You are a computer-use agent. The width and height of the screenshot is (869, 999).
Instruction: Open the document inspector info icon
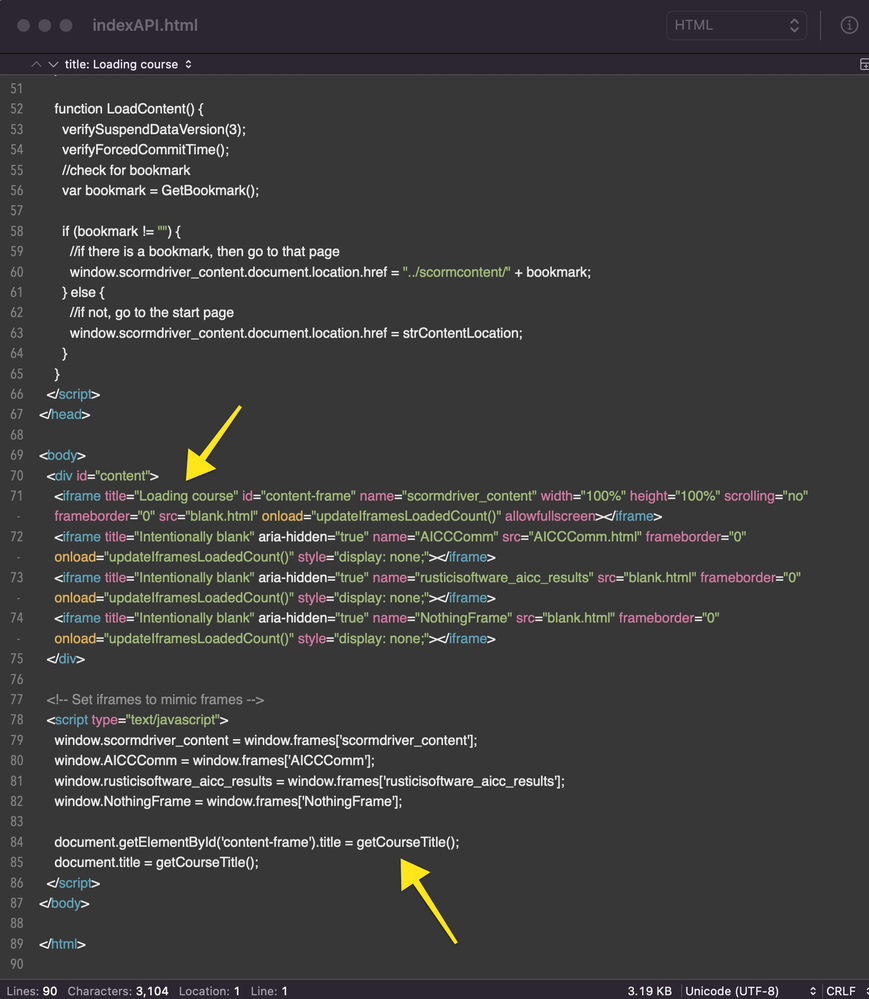[x=849, y=26]
